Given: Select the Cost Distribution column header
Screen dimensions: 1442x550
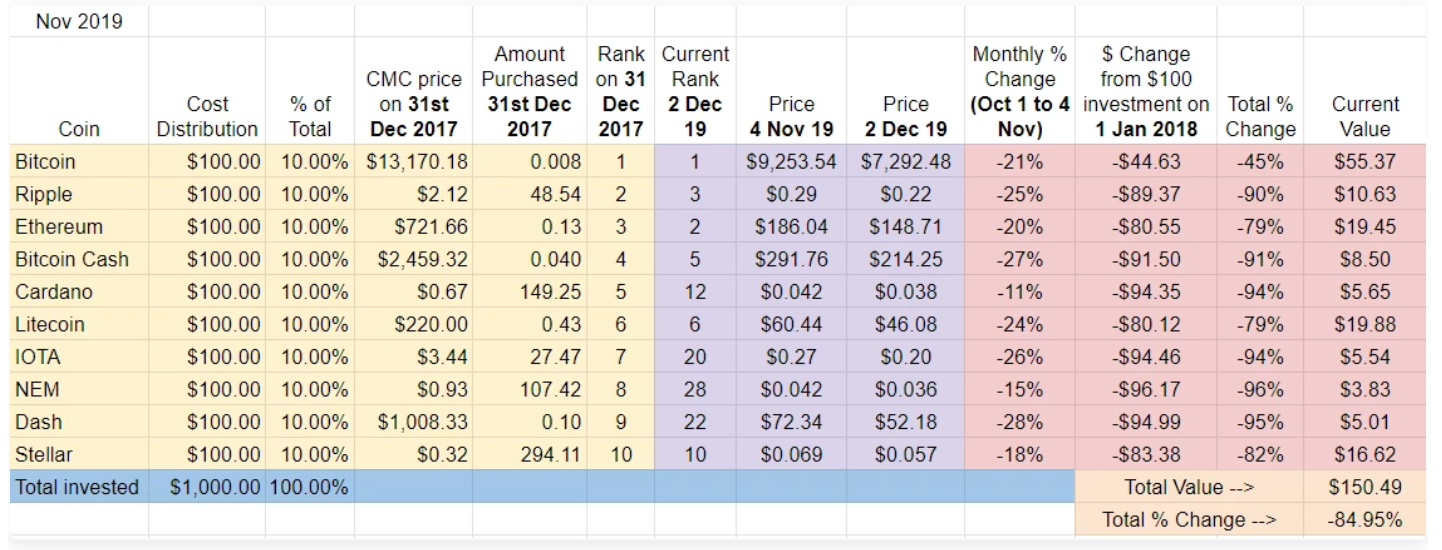Looking at the screenshot, I should (x=207, y=117).
